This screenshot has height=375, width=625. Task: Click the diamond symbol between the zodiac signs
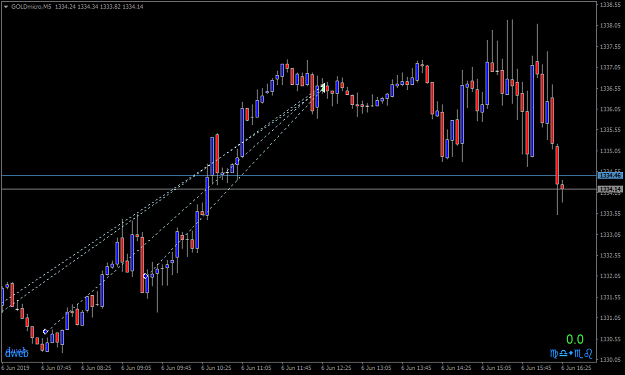[571, 353]
